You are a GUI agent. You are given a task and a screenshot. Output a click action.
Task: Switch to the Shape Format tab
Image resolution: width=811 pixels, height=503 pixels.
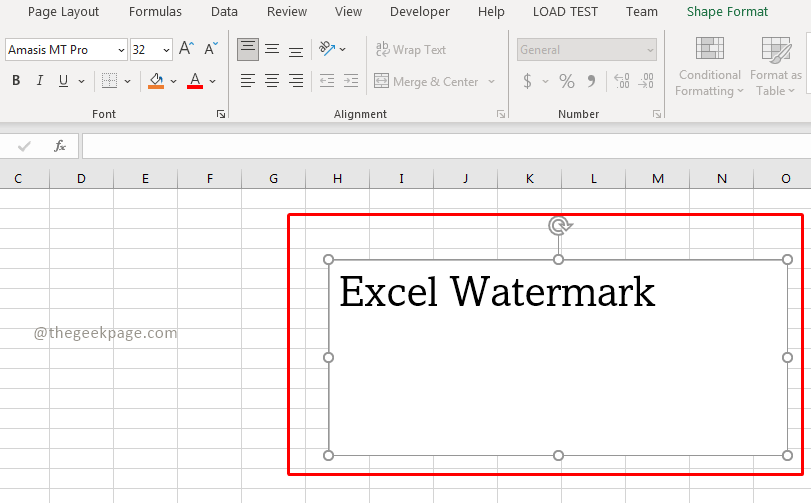coord(727,12)
